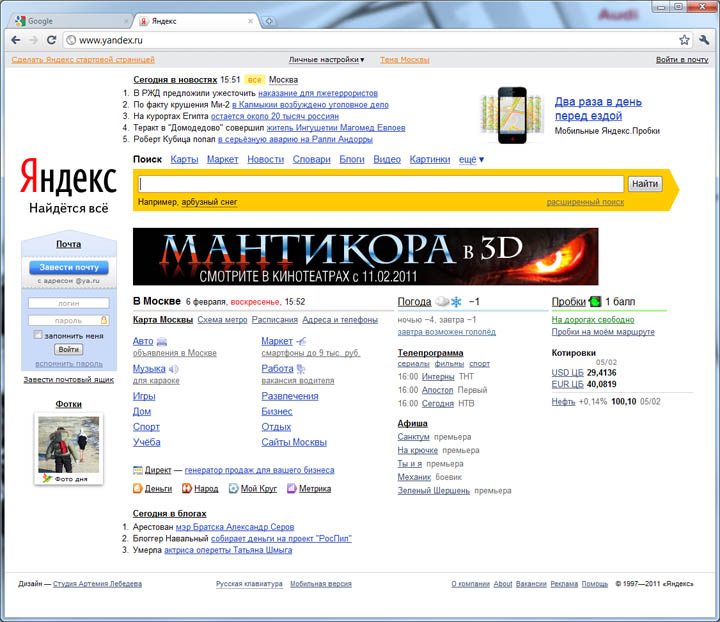Switch to the Google tab

coord(71,21)
